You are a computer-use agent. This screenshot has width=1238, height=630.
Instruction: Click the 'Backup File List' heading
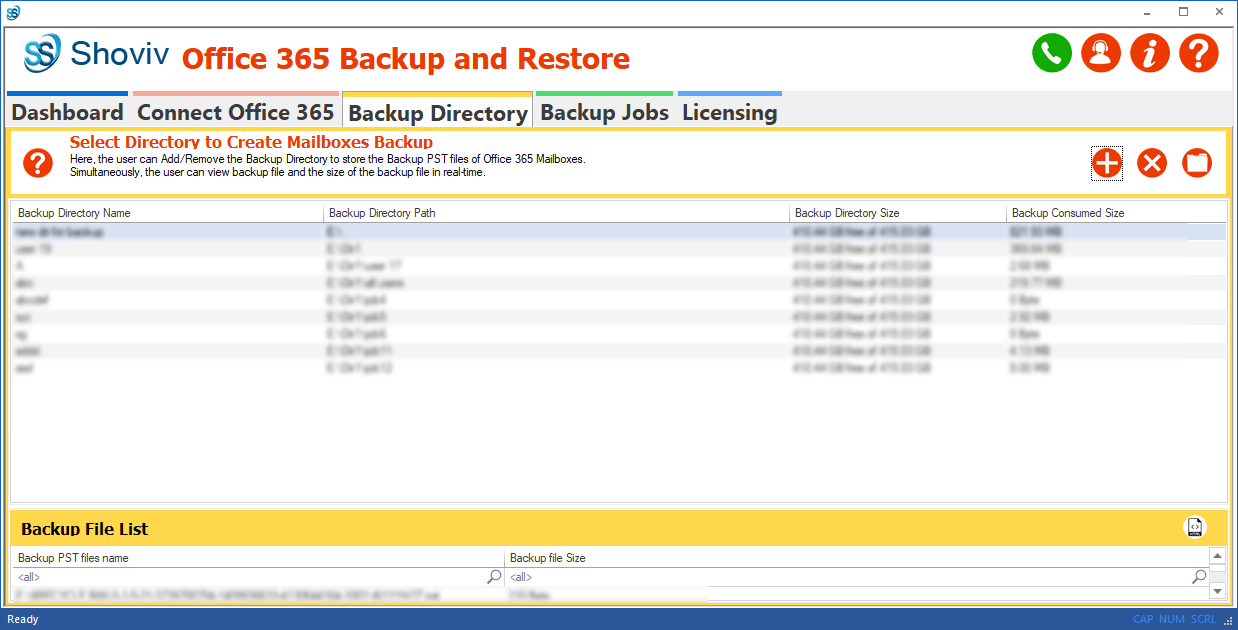(x=85, y=529)
